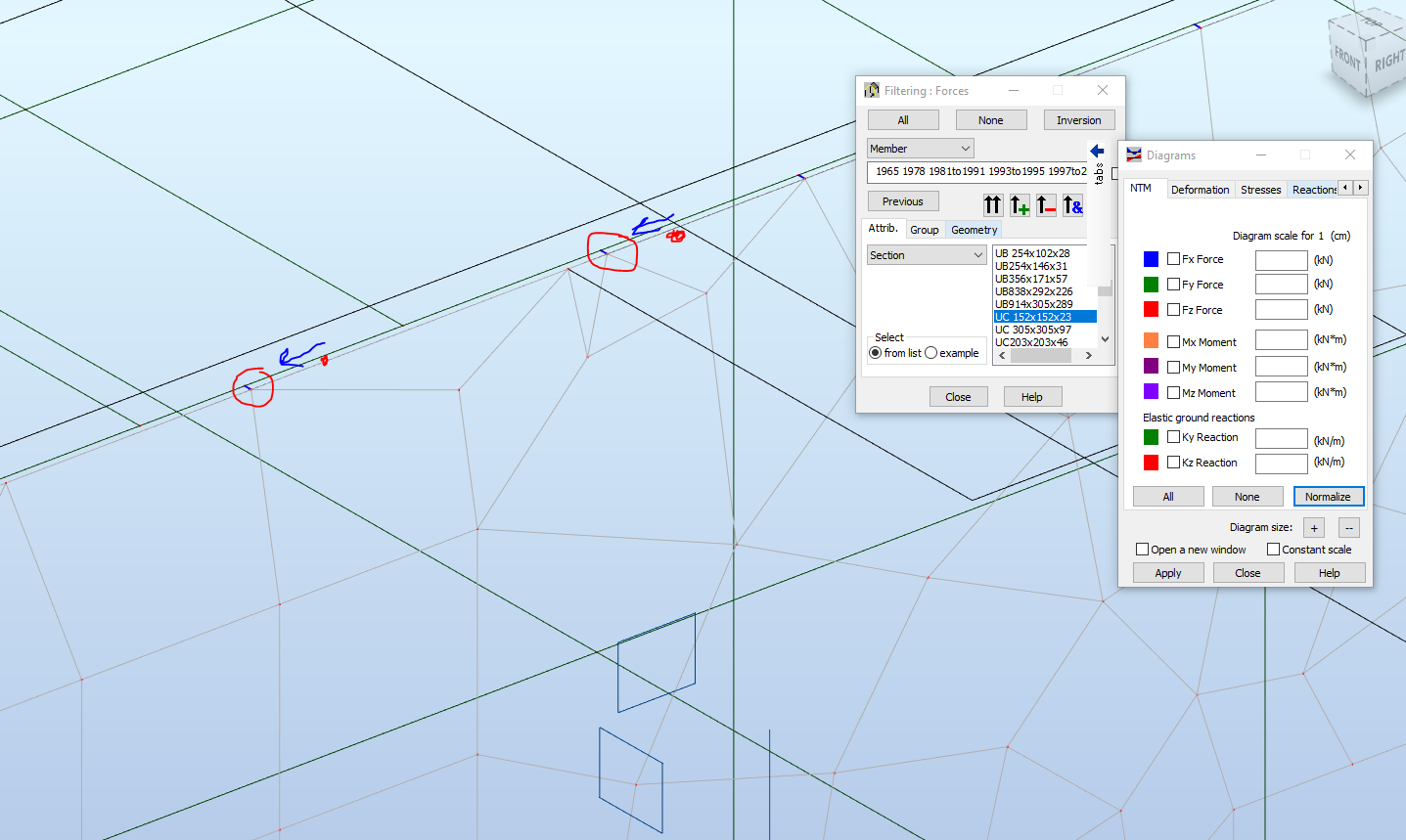Click the right arrow to scroll Diagrams tabs
This screenshot has width=1406, height=840.
[x=1358, y=188]
